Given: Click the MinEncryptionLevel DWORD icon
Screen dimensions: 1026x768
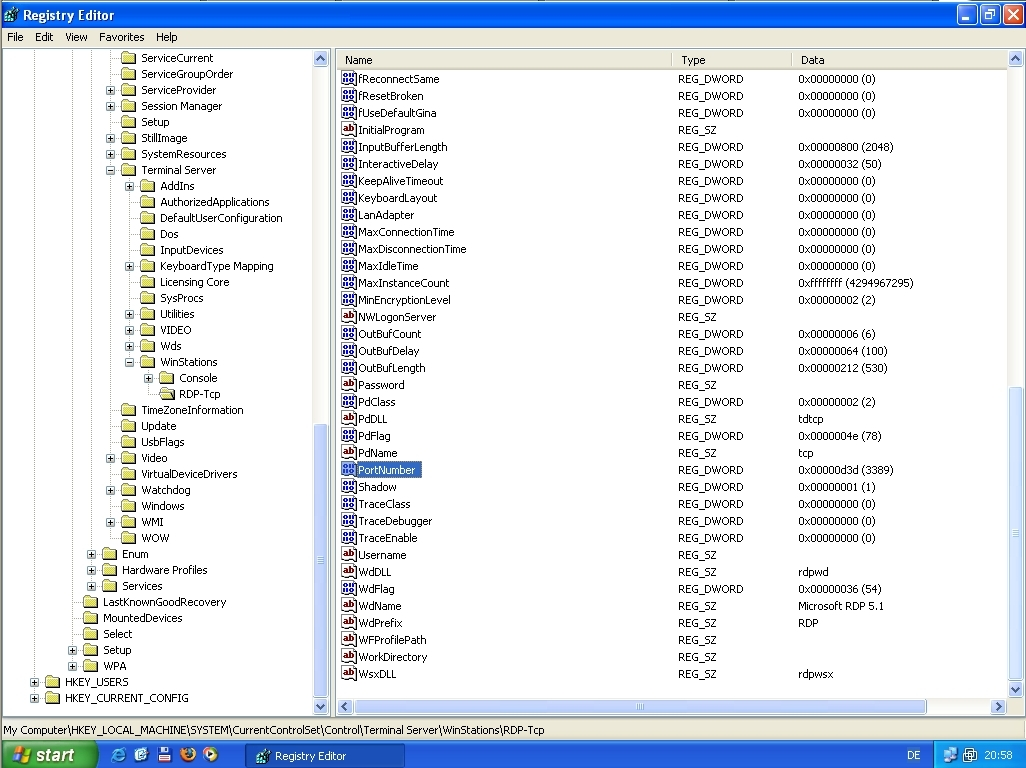Looking at the screenshot, I should (349, 300).
